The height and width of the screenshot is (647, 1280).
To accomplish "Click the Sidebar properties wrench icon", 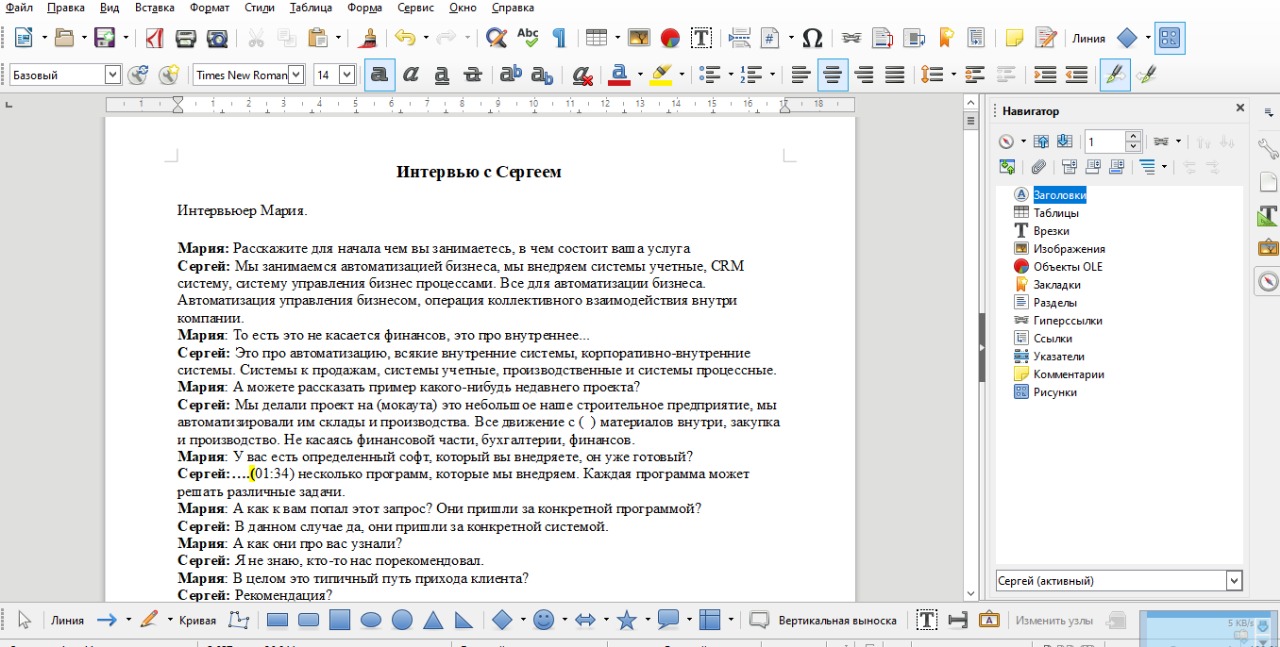I will tap(1267, 149).
